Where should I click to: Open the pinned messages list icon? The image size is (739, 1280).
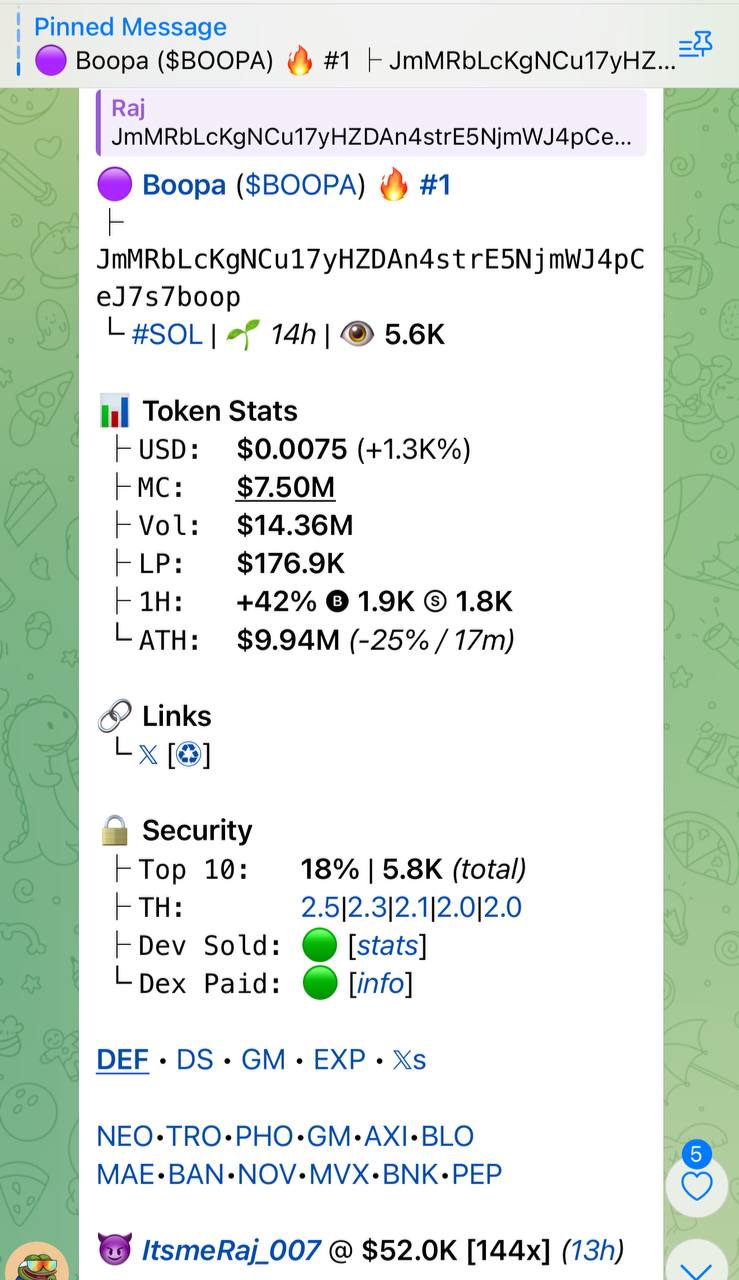pyautogui.click(x=695, y=43)
